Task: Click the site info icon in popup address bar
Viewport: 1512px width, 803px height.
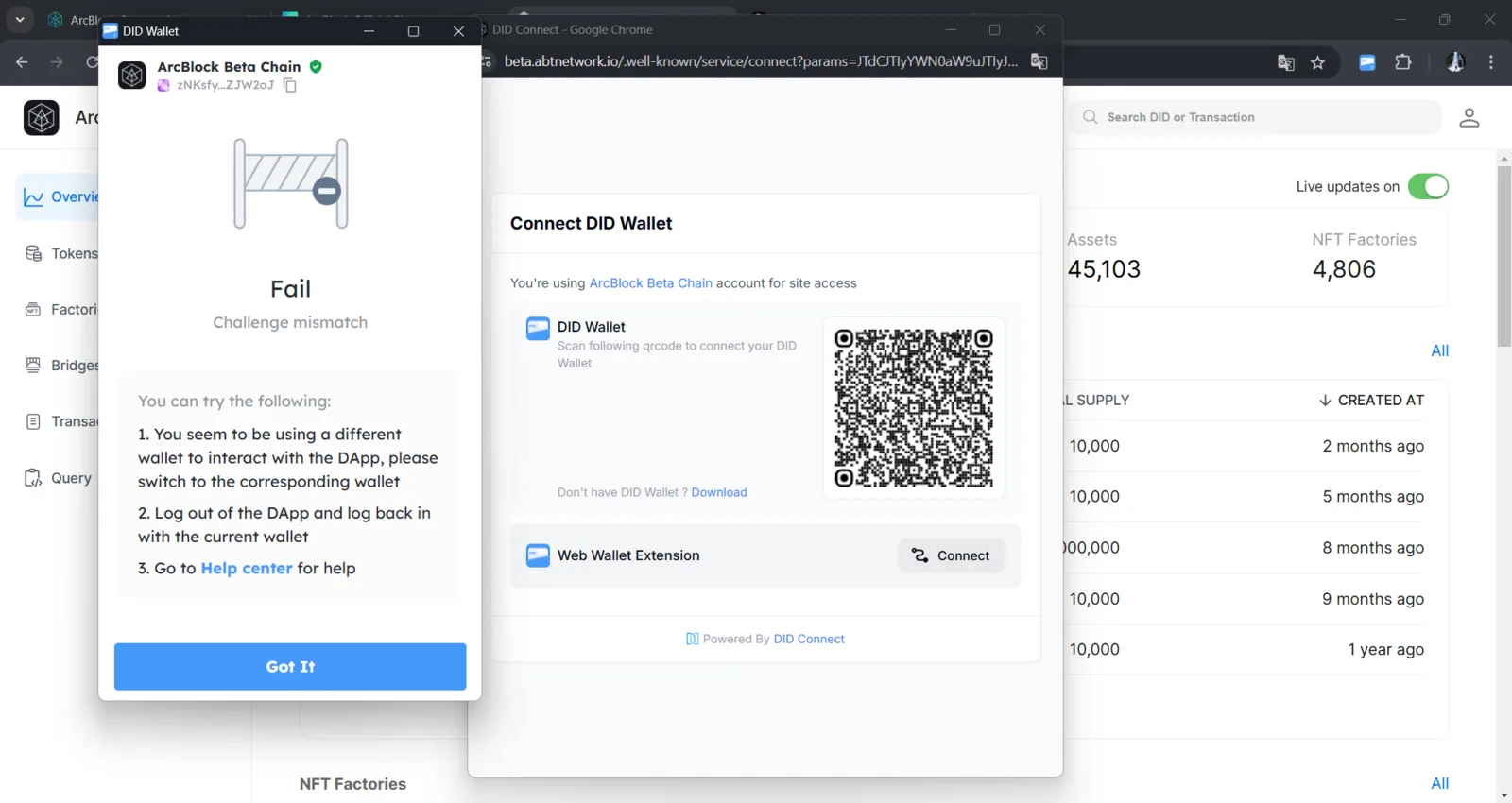Action: [x=487, y=61]
